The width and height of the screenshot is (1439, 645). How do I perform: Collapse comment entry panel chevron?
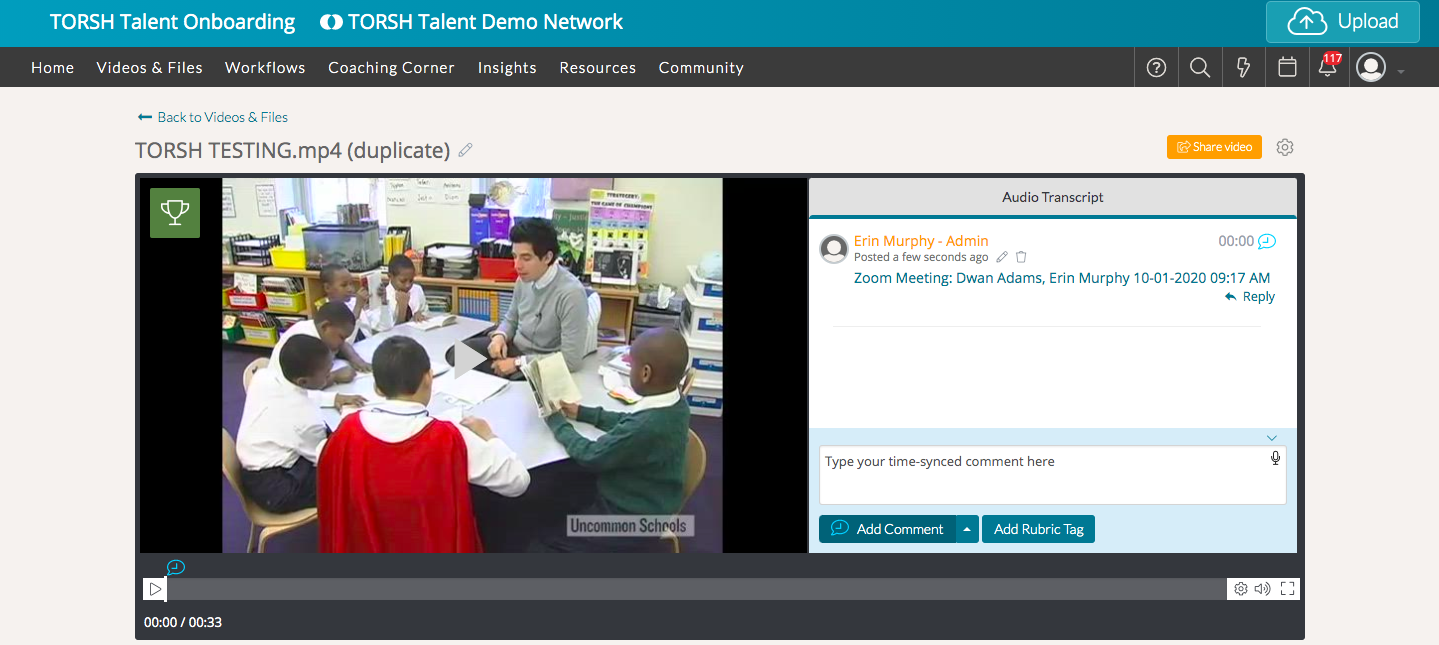(x=1272, y=438)
